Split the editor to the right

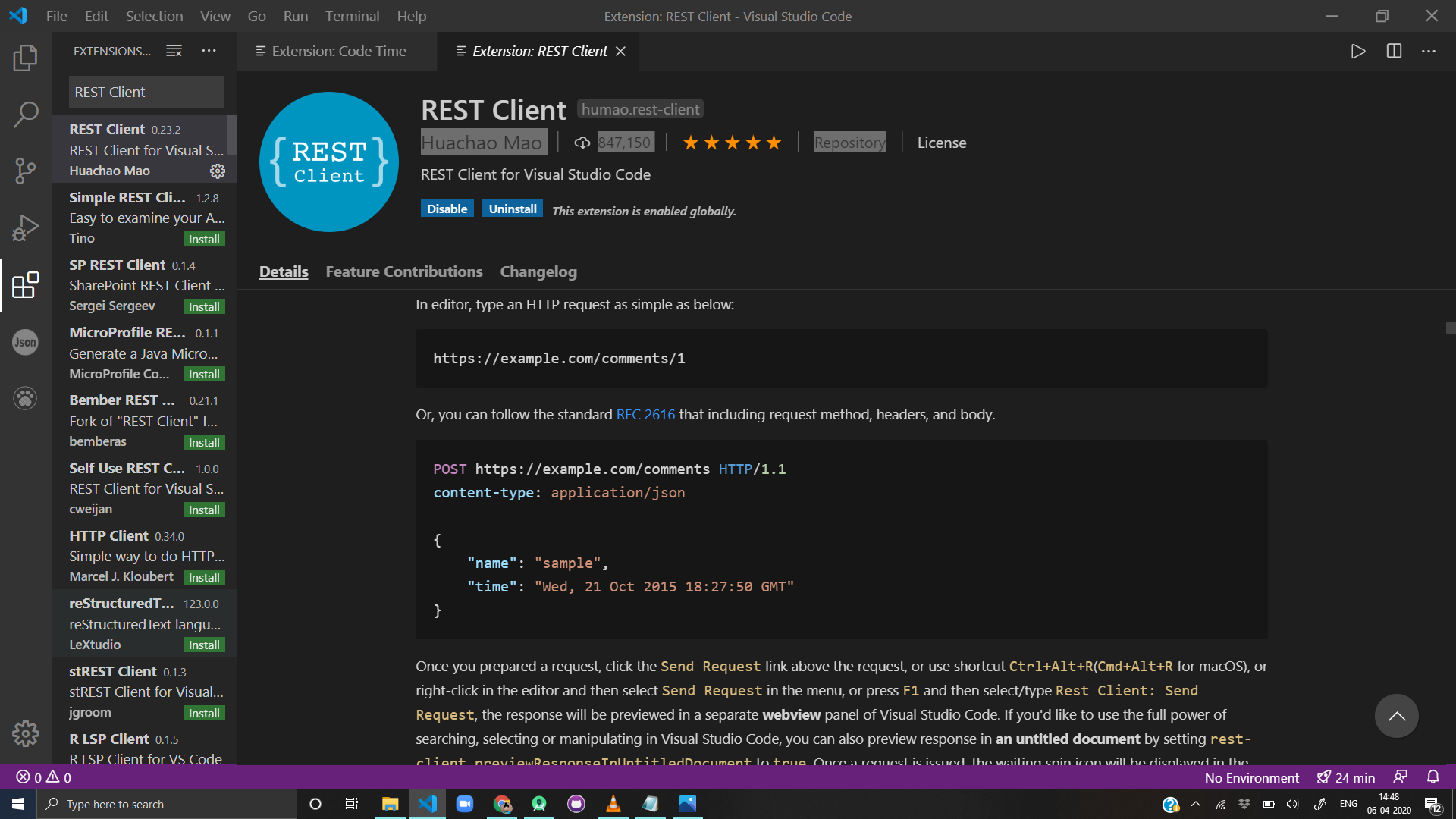[1394, 51]
